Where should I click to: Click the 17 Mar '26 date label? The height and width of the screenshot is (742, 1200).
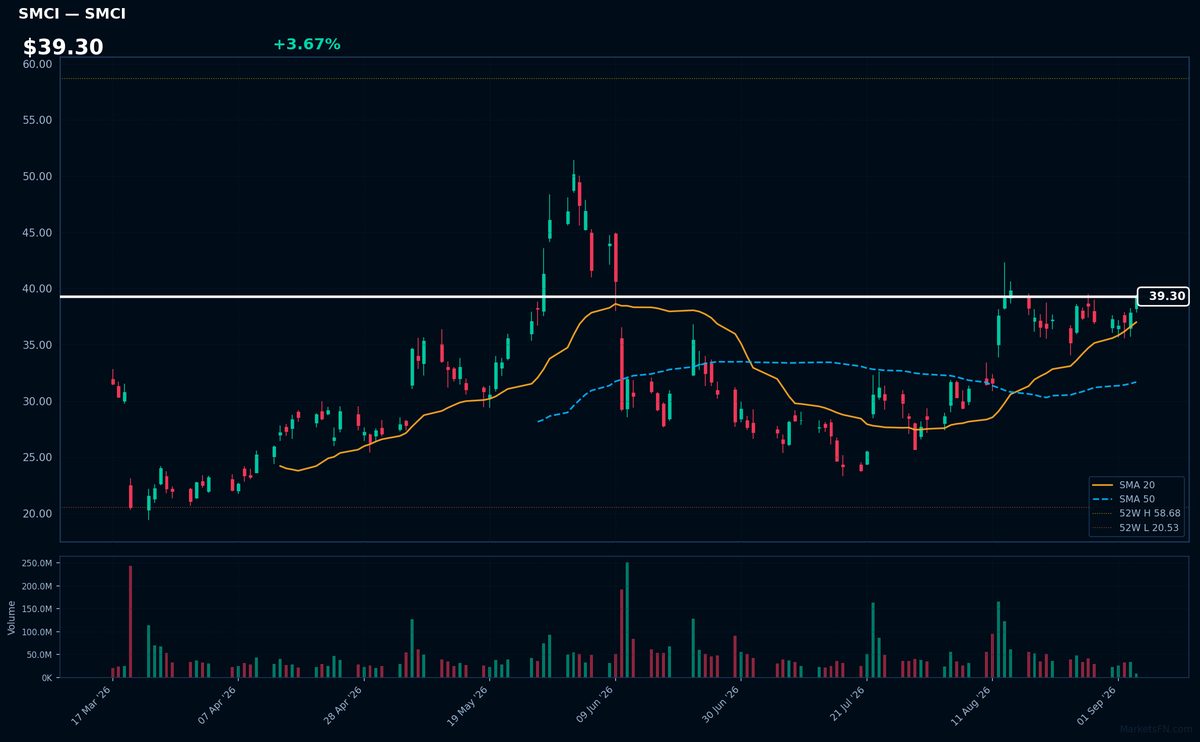[x=91, y=705]
